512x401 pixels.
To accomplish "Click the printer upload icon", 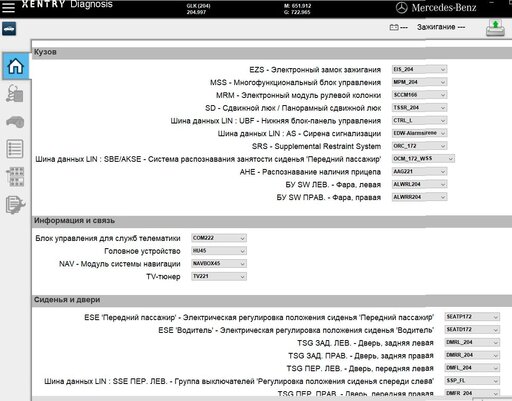I will (x=495, y=28).
